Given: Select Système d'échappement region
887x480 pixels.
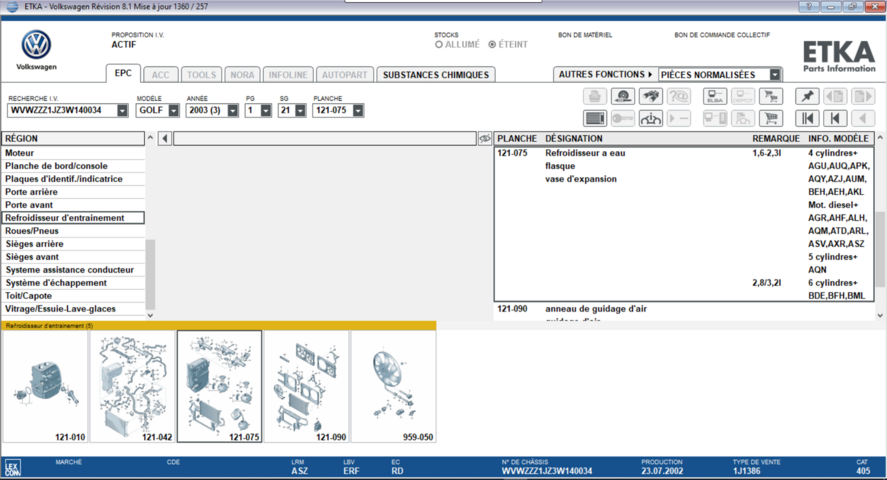Looking at the screenshot, I should [74, 283].
